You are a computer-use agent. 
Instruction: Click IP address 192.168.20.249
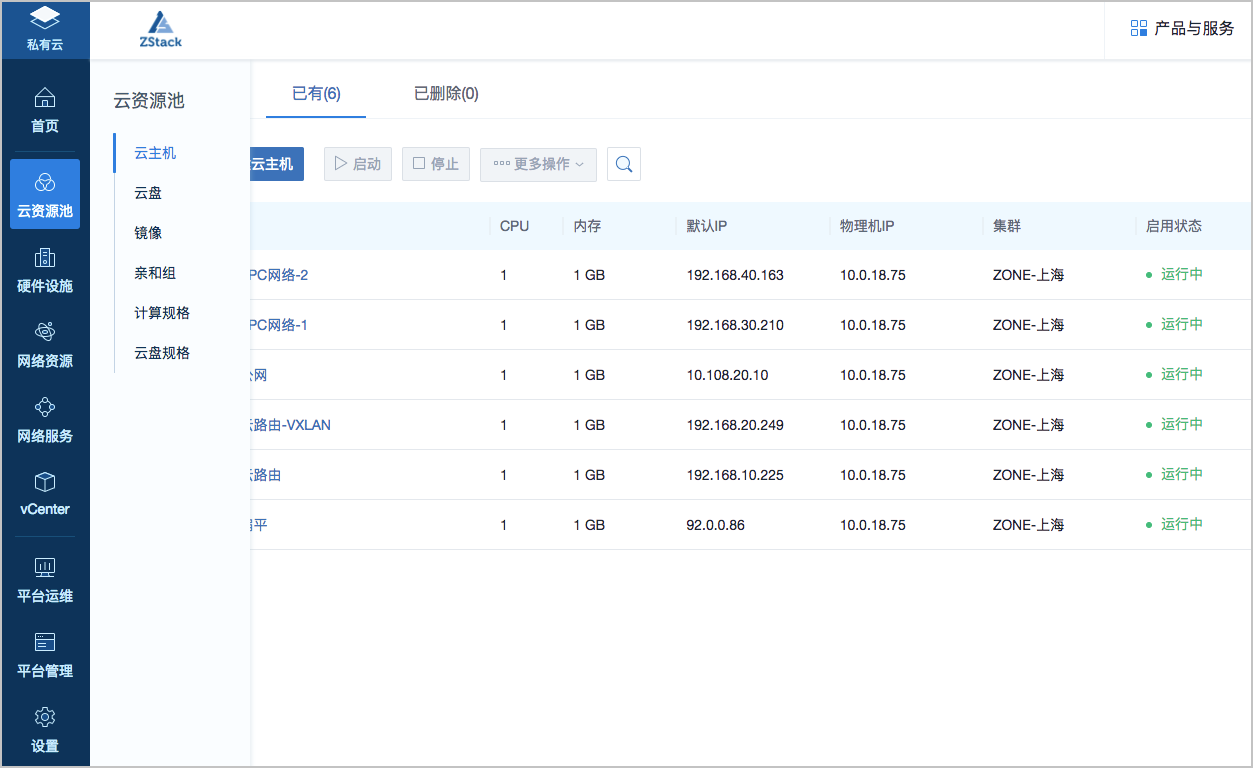[735, 424]
